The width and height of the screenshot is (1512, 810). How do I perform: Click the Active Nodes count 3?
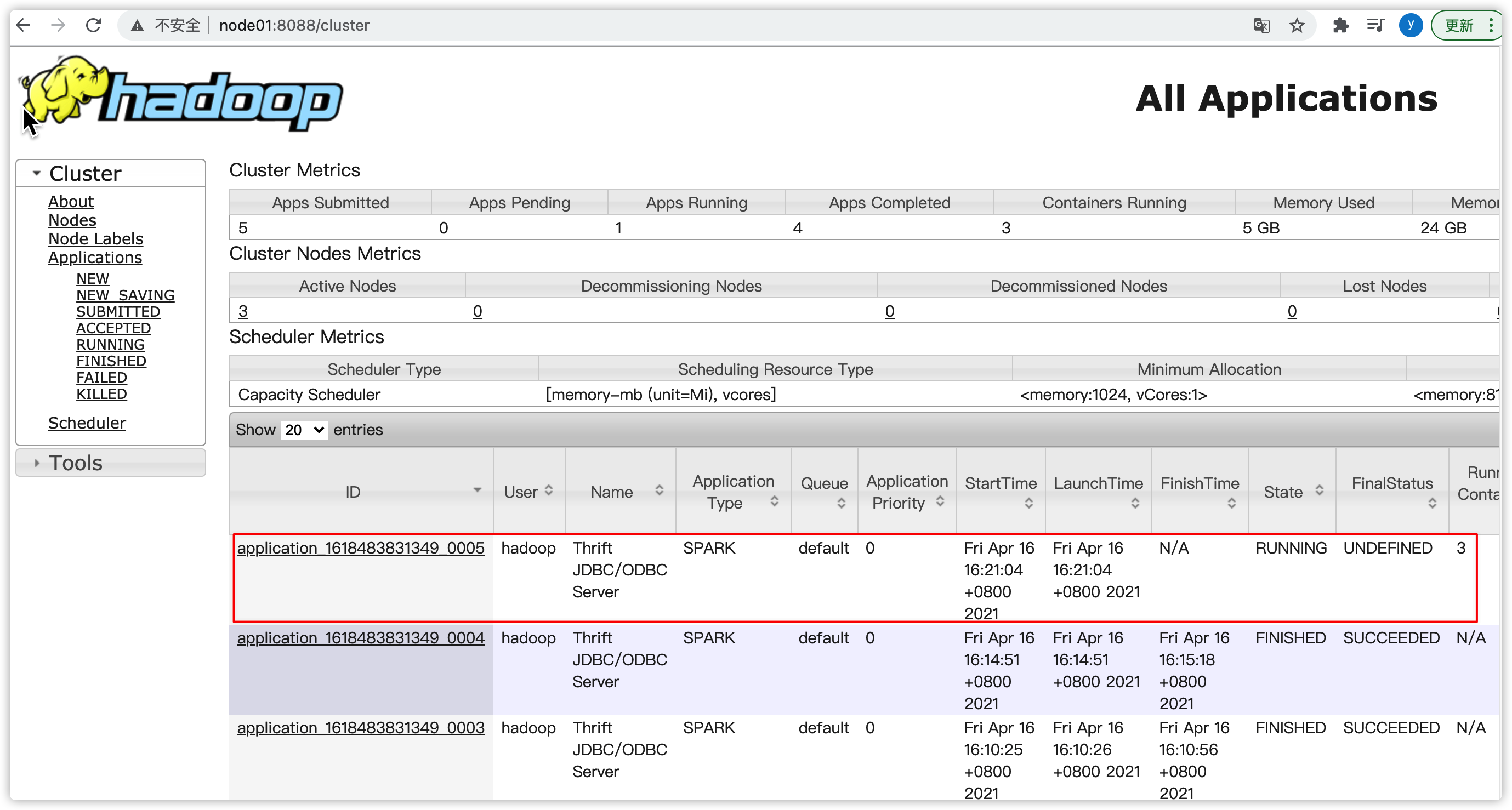click(243, 311)
